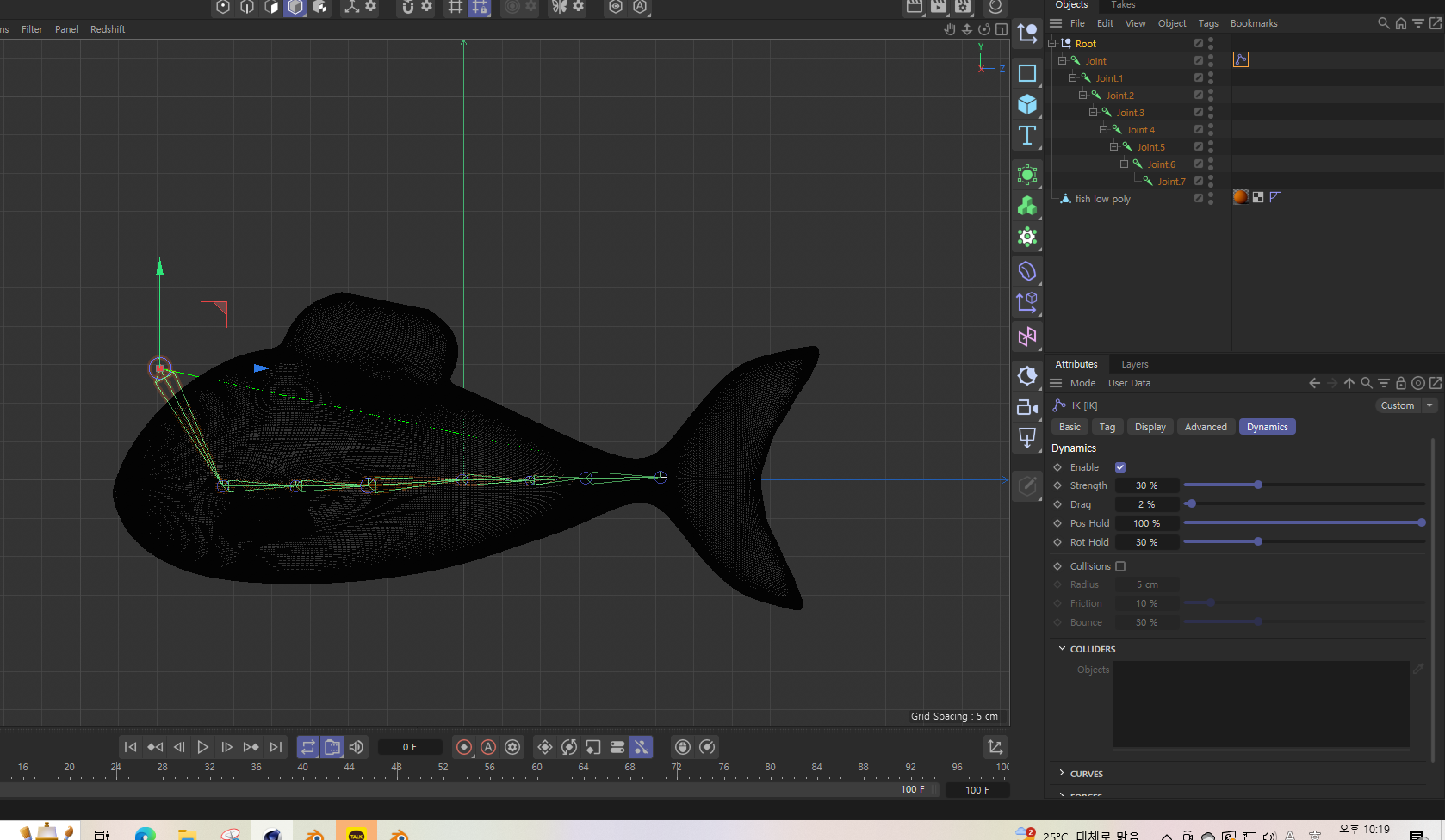Toggle the timeline sound icon
This screenshot has width=1445, height=840.
tap(357, 747)
